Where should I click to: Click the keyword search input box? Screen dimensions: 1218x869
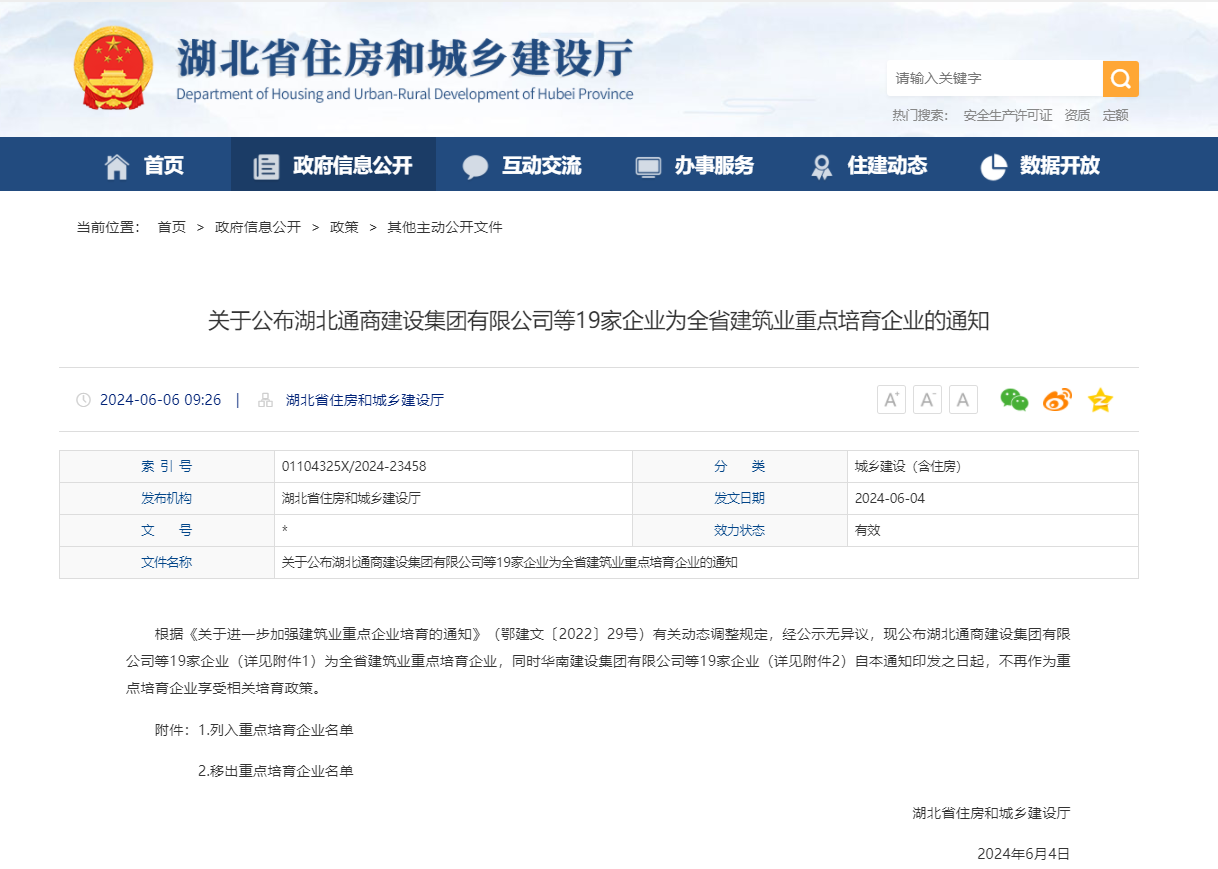(x=994, y=78)
